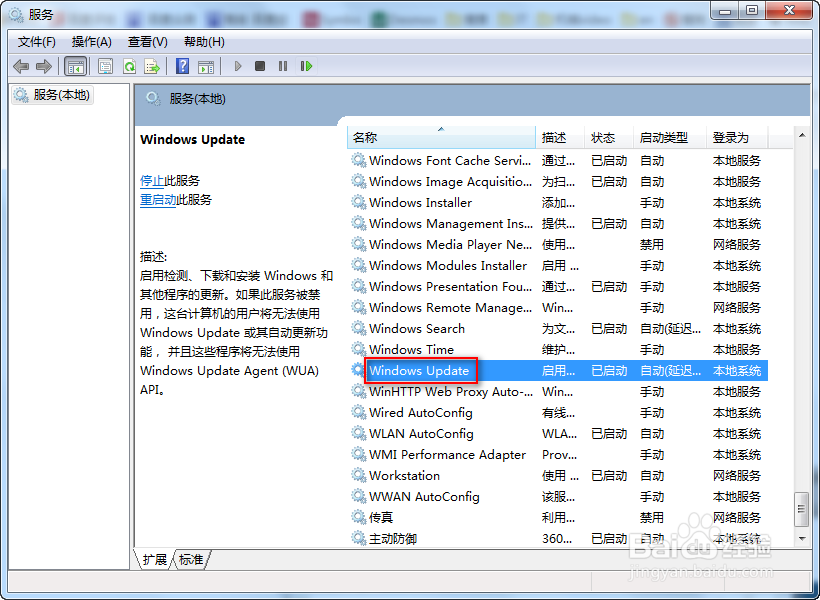
Task: Open Help via the blue question mark icon
Action: tap(183, 67)
